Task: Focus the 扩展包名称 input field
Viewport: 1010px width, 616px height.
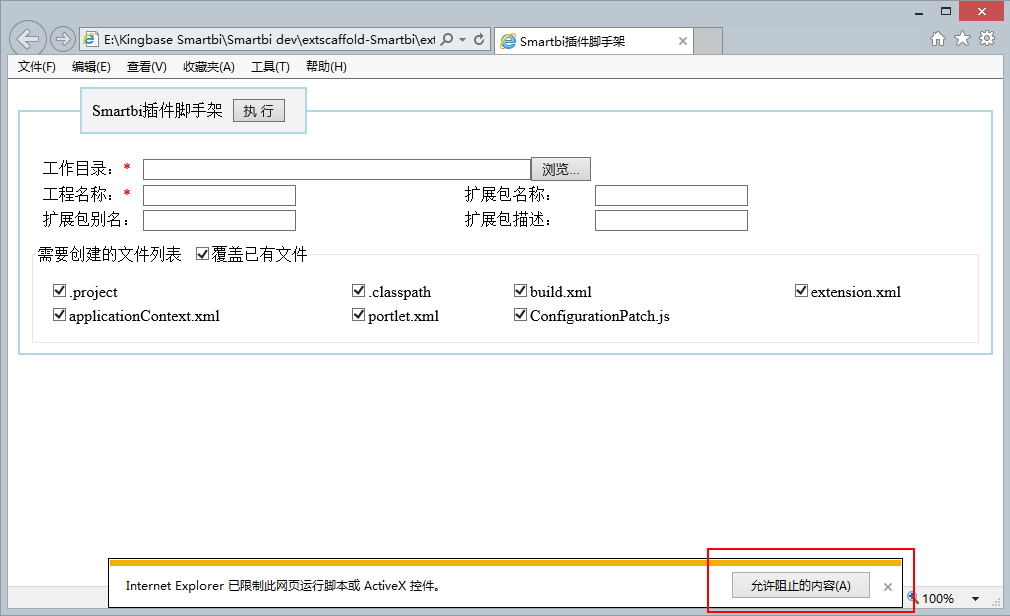Action: [671, 195]
